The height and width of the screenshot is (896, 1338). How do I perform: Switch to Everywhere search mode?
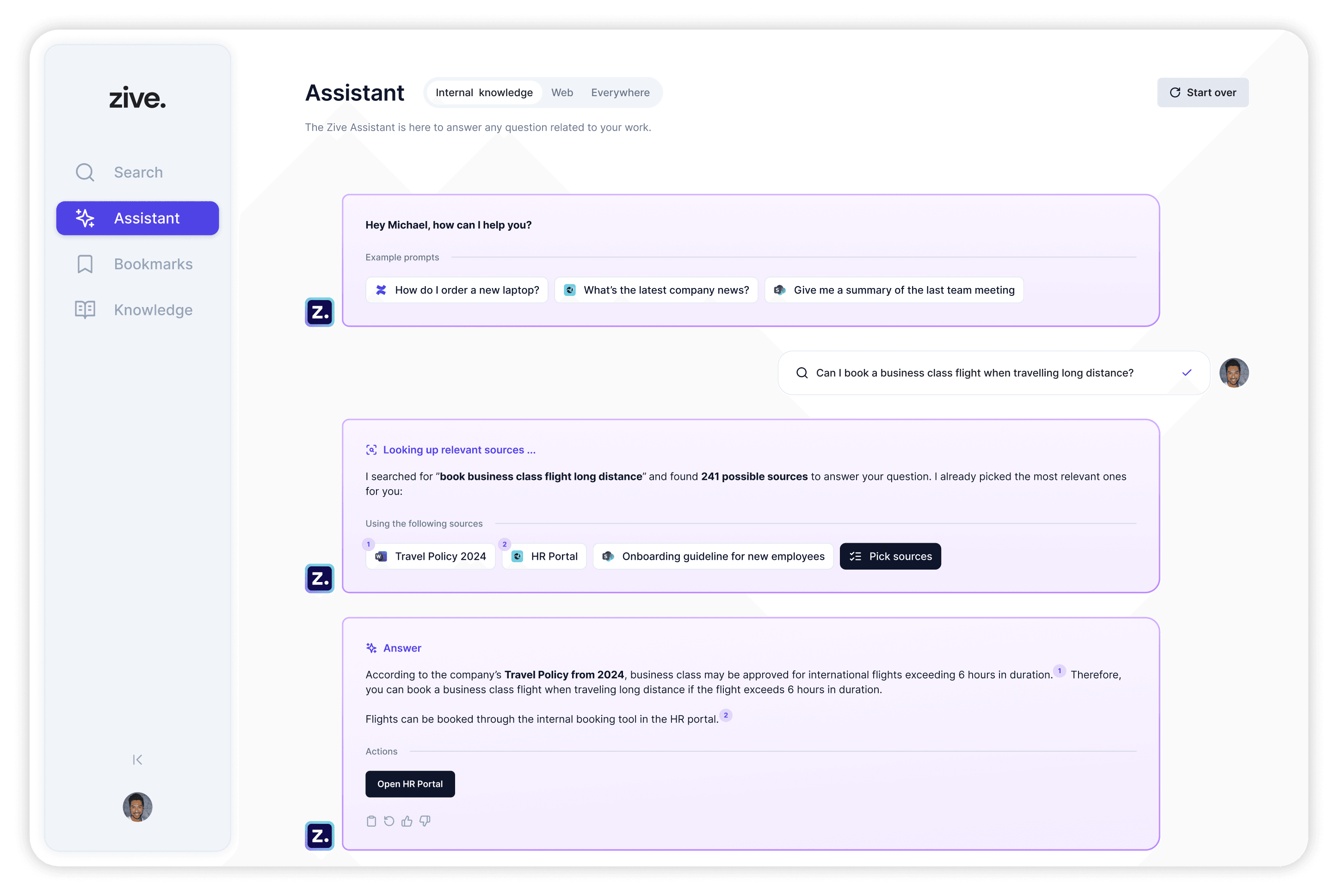(x=620, y=92)
